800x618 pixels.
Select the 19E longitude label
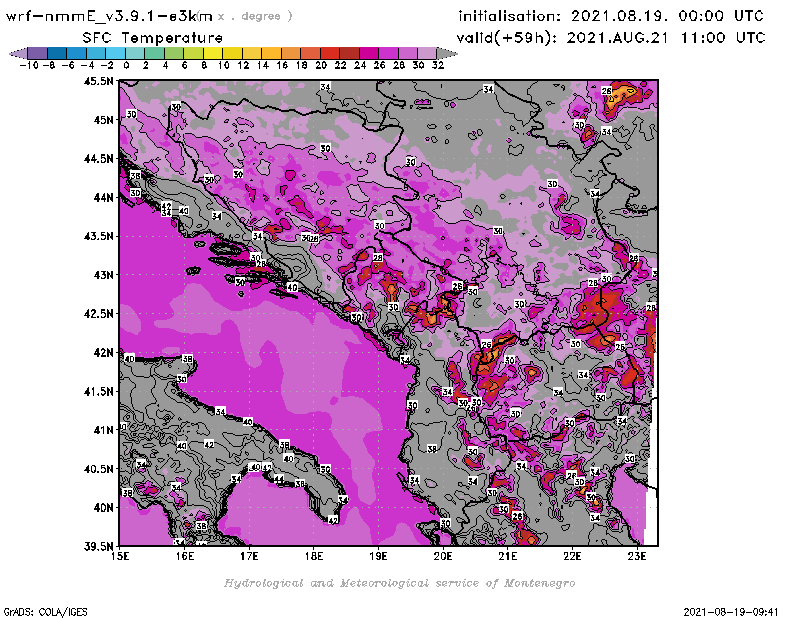pos(378,556)
